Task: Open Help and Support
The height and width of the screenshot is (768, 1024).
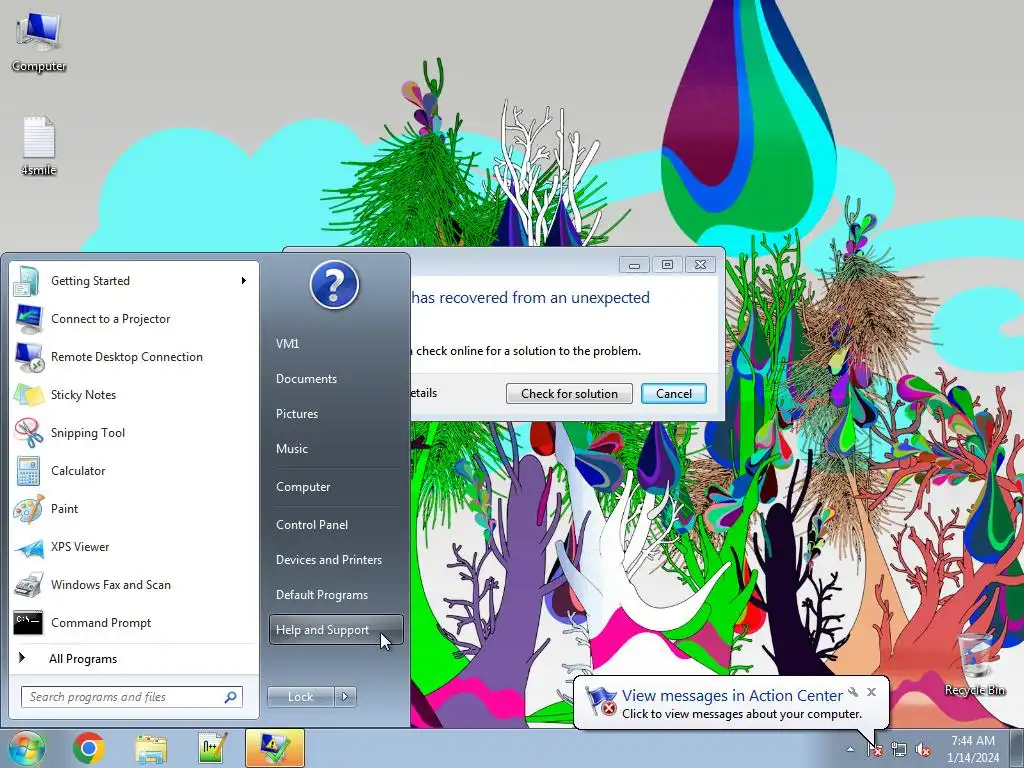Action: tap(336, 630)
